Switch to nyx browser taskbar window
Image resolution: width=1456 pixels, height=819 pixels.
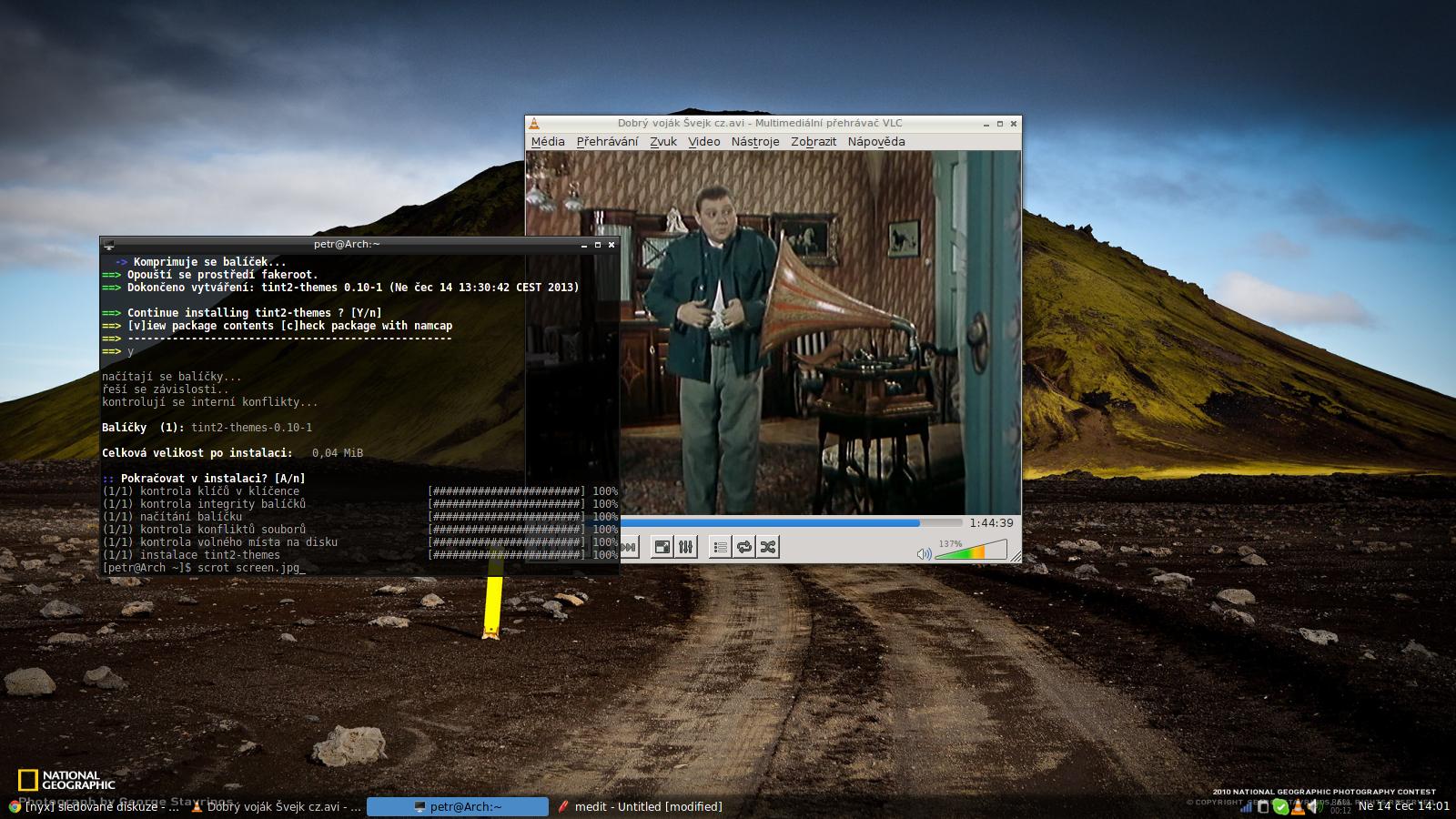pyautogui.click(x=94, y=807)
